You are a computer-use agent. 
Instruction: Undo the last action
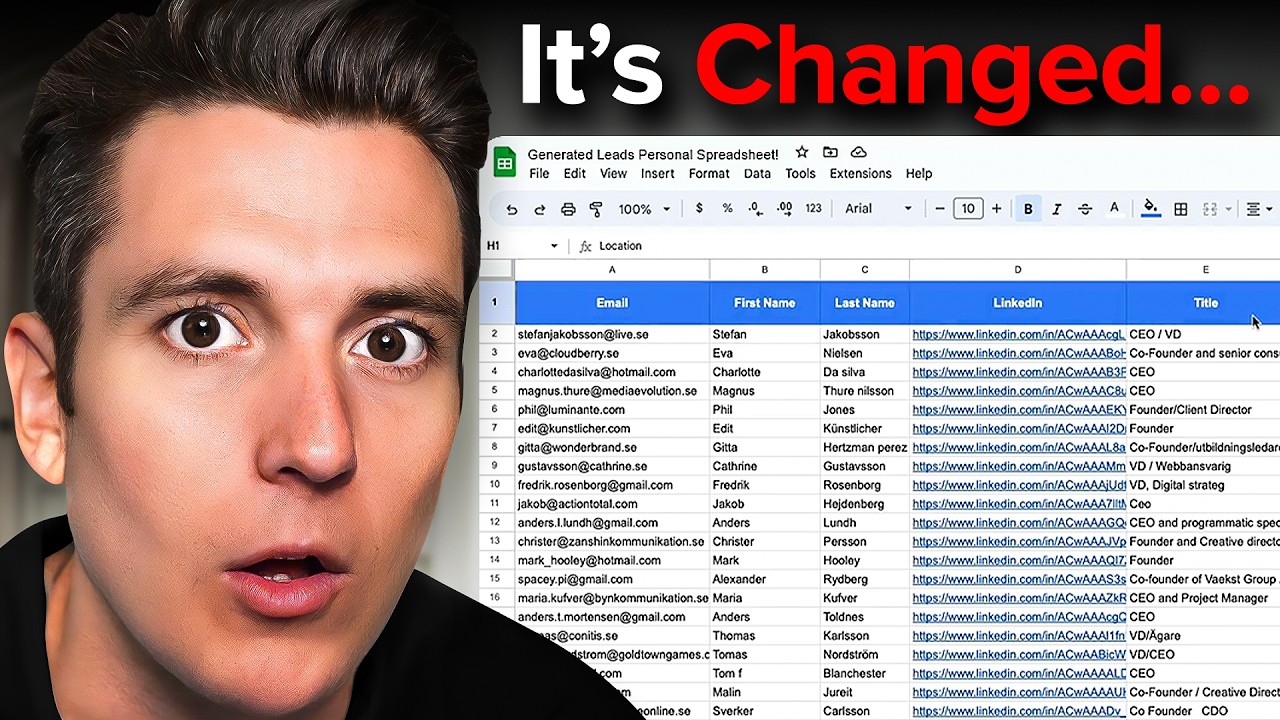coord(512,209)
